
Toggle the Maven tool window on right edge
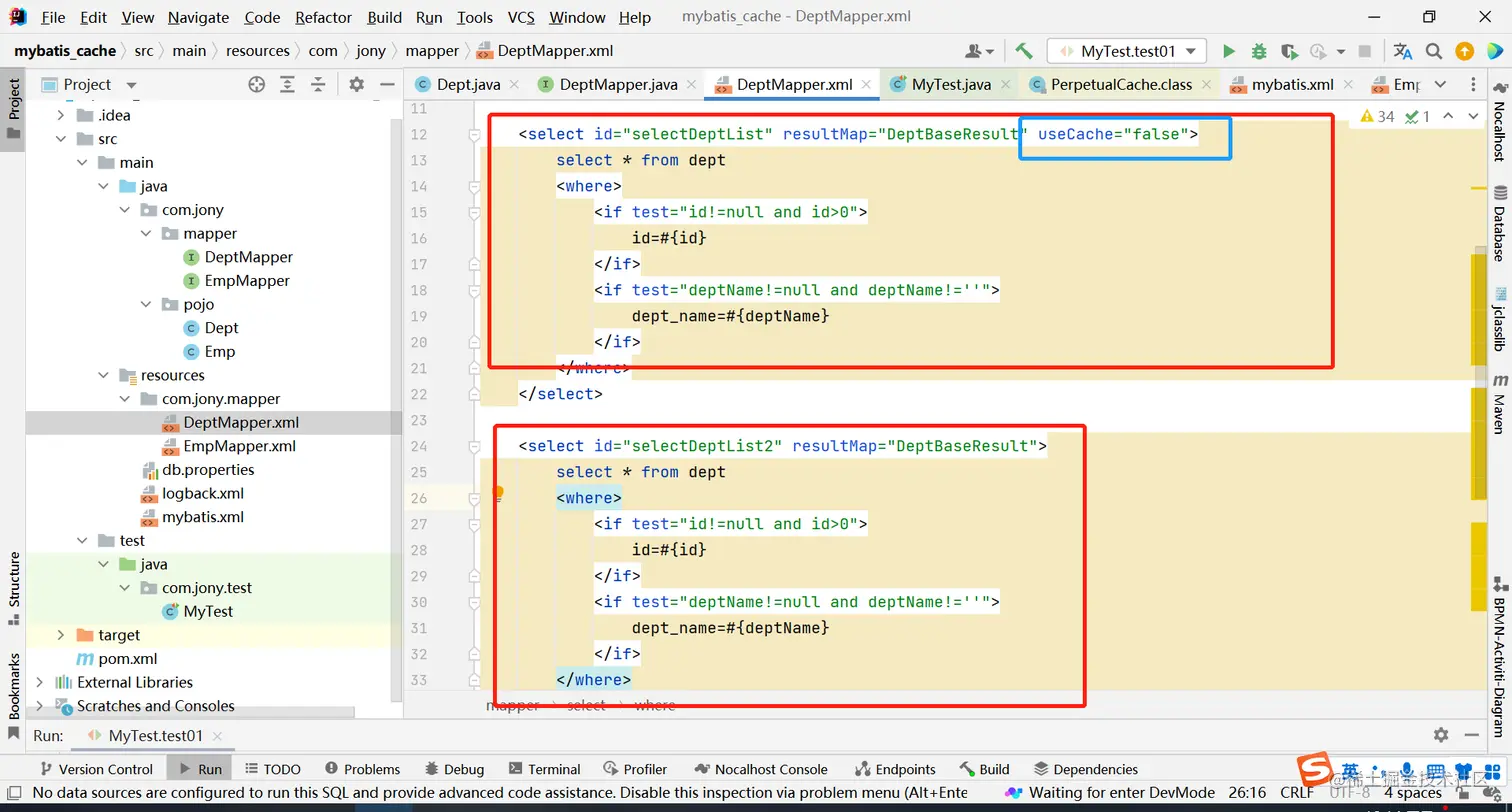pos(1499,404)
